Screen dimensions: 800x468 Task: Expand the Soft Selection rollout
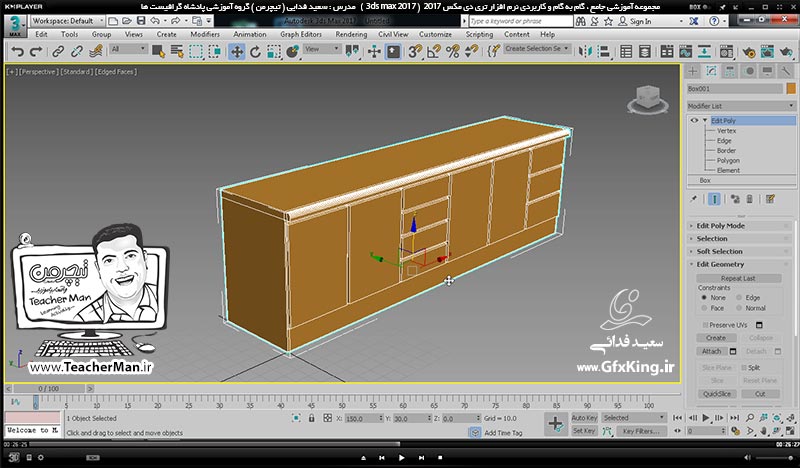point(741,252)
